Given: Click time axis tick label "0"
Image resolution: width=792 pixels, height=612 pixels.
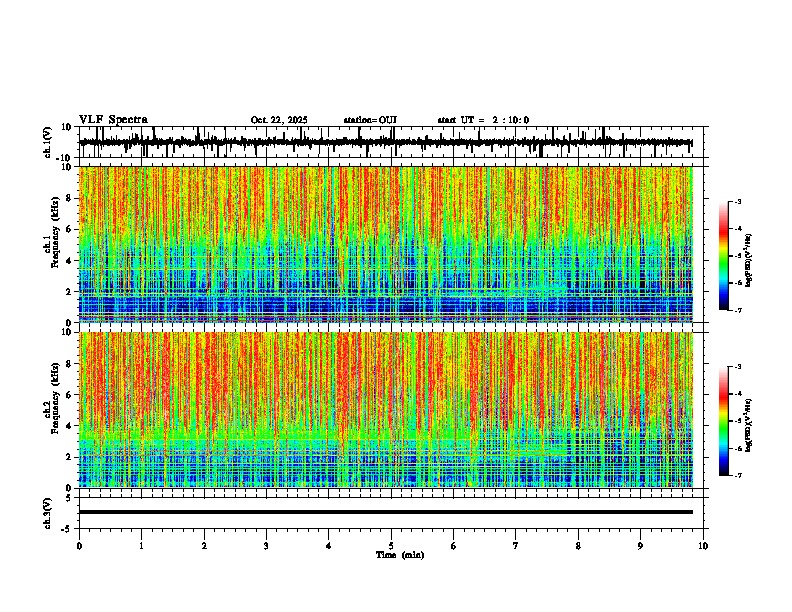Looking at the screenshot, I should coord(79,546).
